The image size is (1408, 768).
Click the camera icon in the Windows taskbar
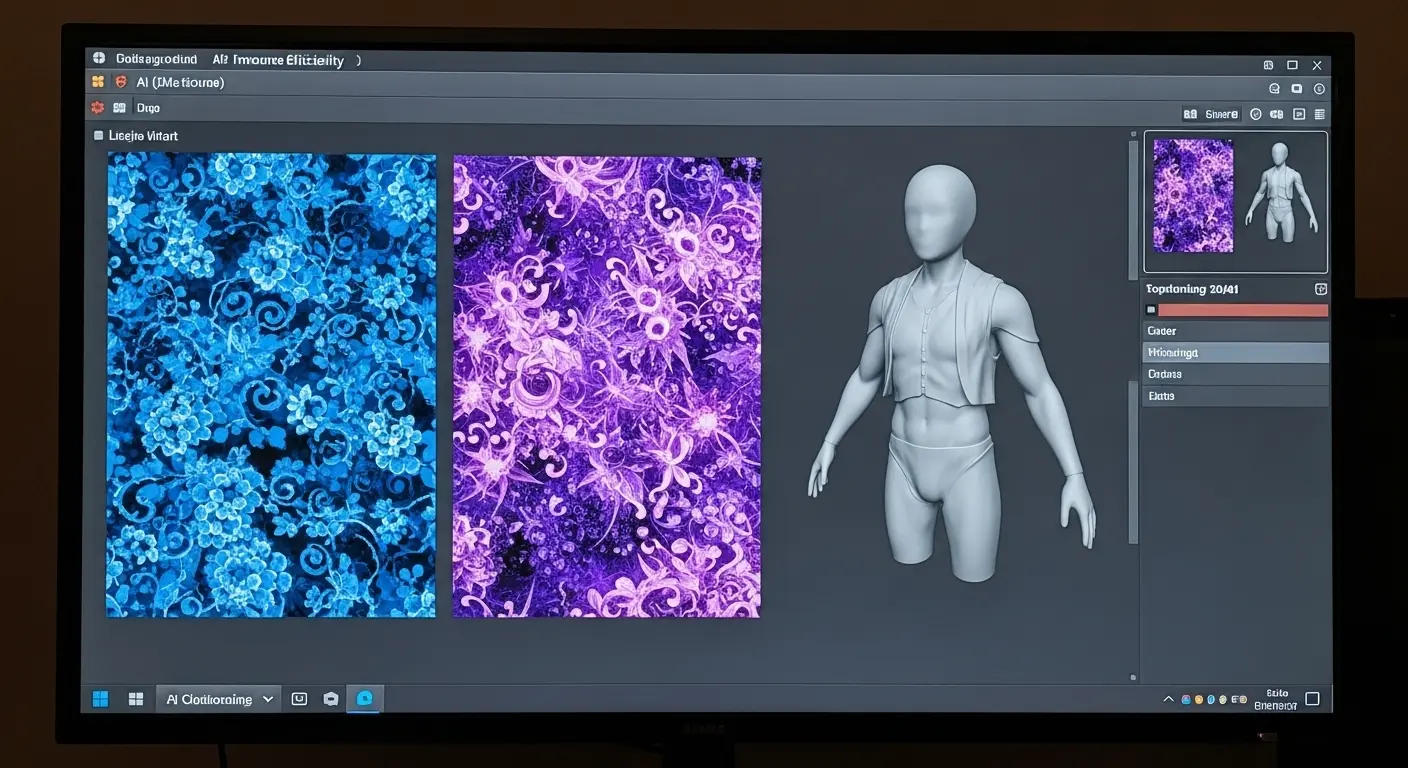pyautogui.click(x=331, y=698)
